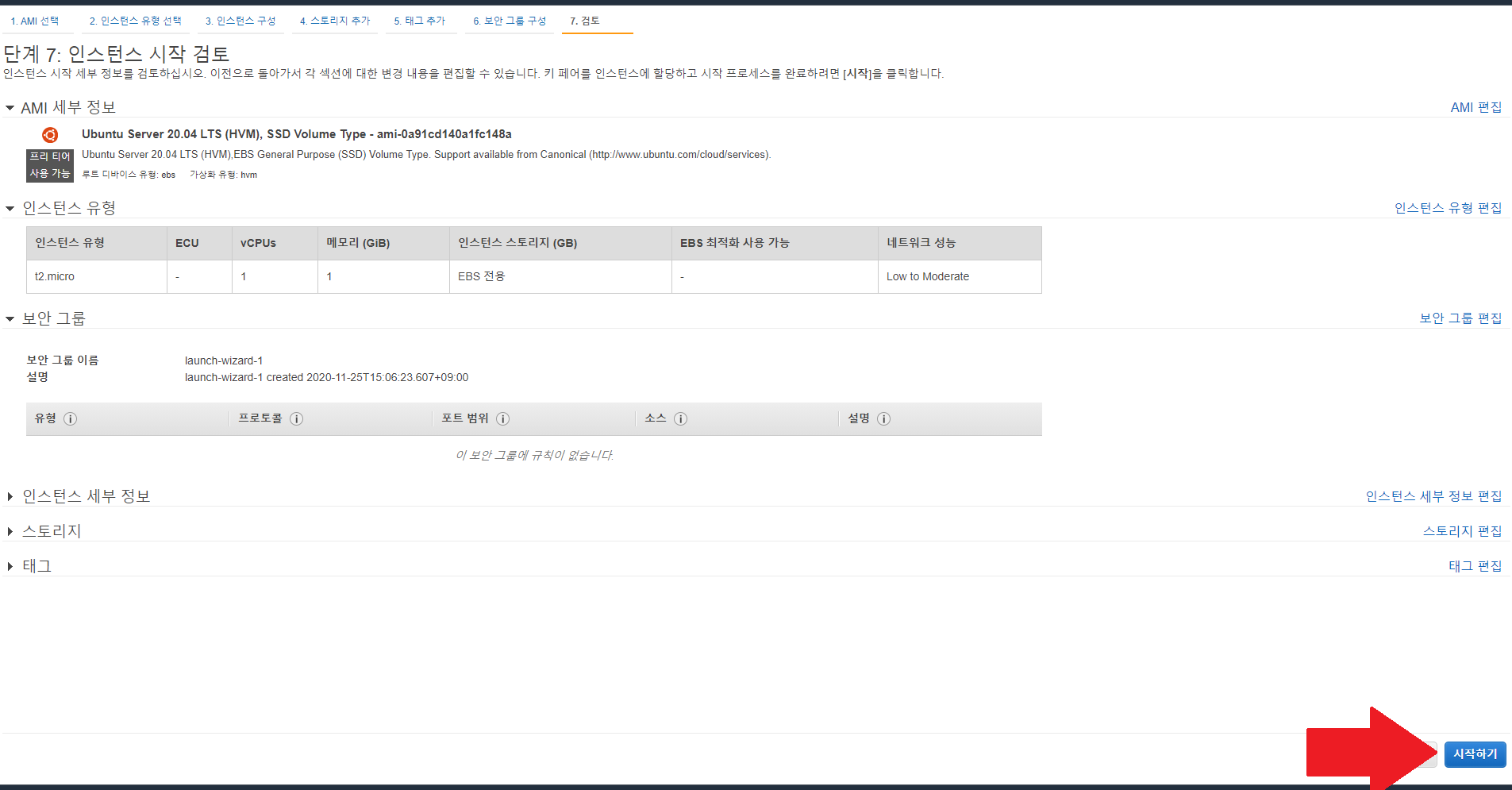The height and width of the screenshot is (790, 1512).
Task: Click the launch-wizard-1 created description text
Action: point(327,377)
